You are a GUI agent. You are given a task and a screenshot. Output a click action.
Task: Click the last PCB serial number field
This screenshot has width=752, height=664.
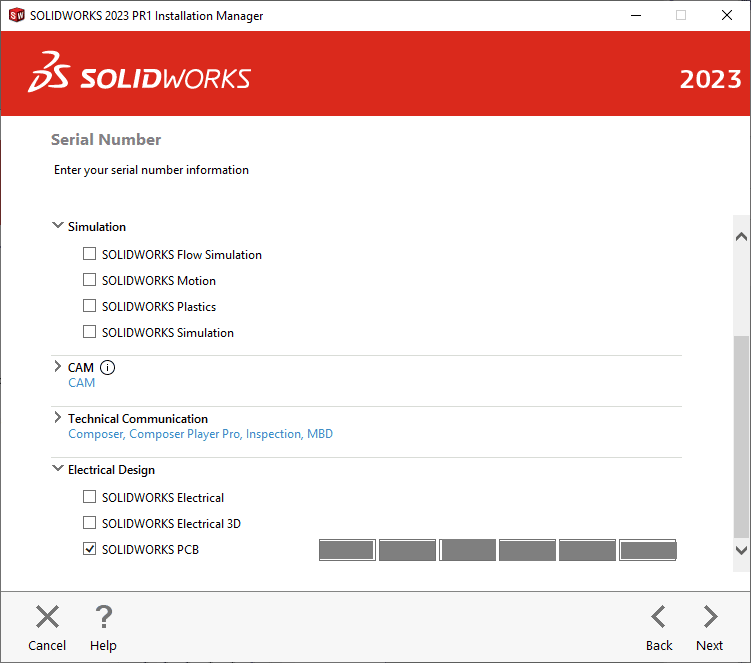pyautogui.click(x=647, y=550)
